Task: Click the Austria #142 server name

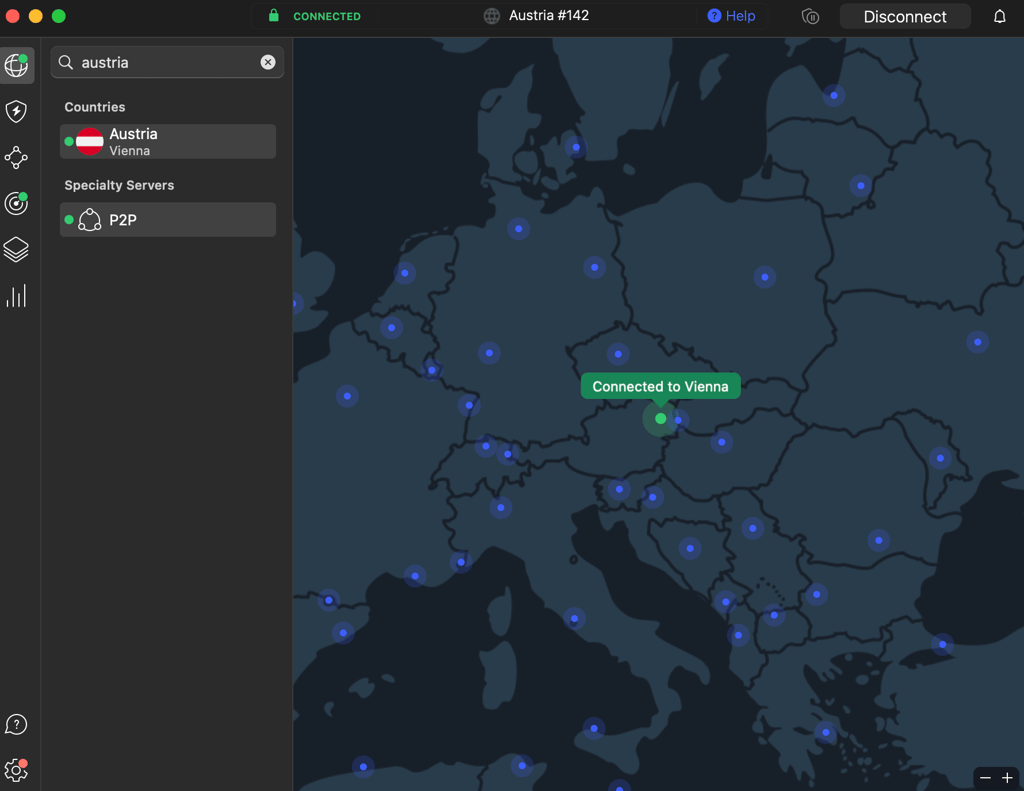Action: point(549,16)
